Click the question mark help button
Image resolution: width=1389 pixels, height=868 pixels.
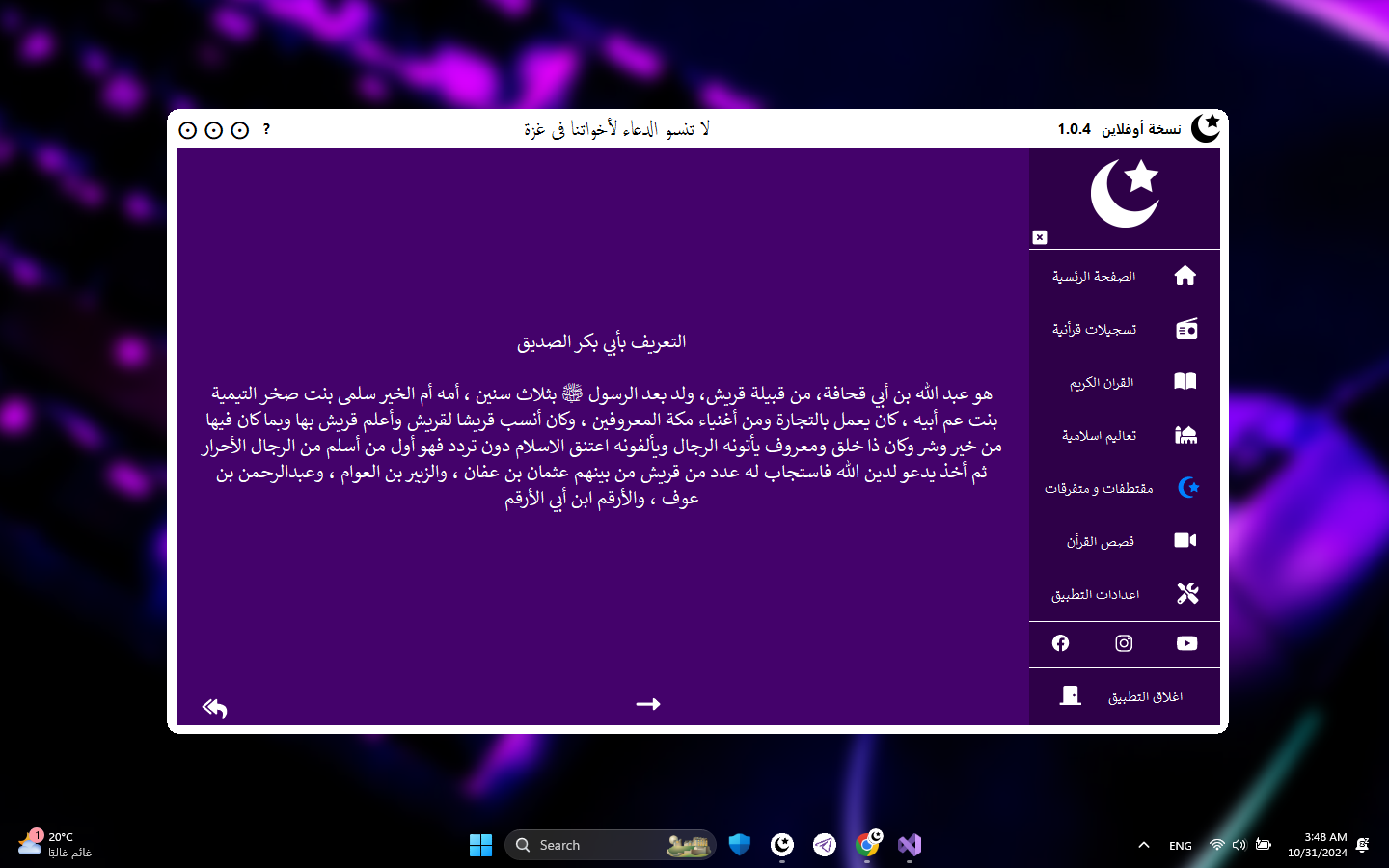coord(266,129)
